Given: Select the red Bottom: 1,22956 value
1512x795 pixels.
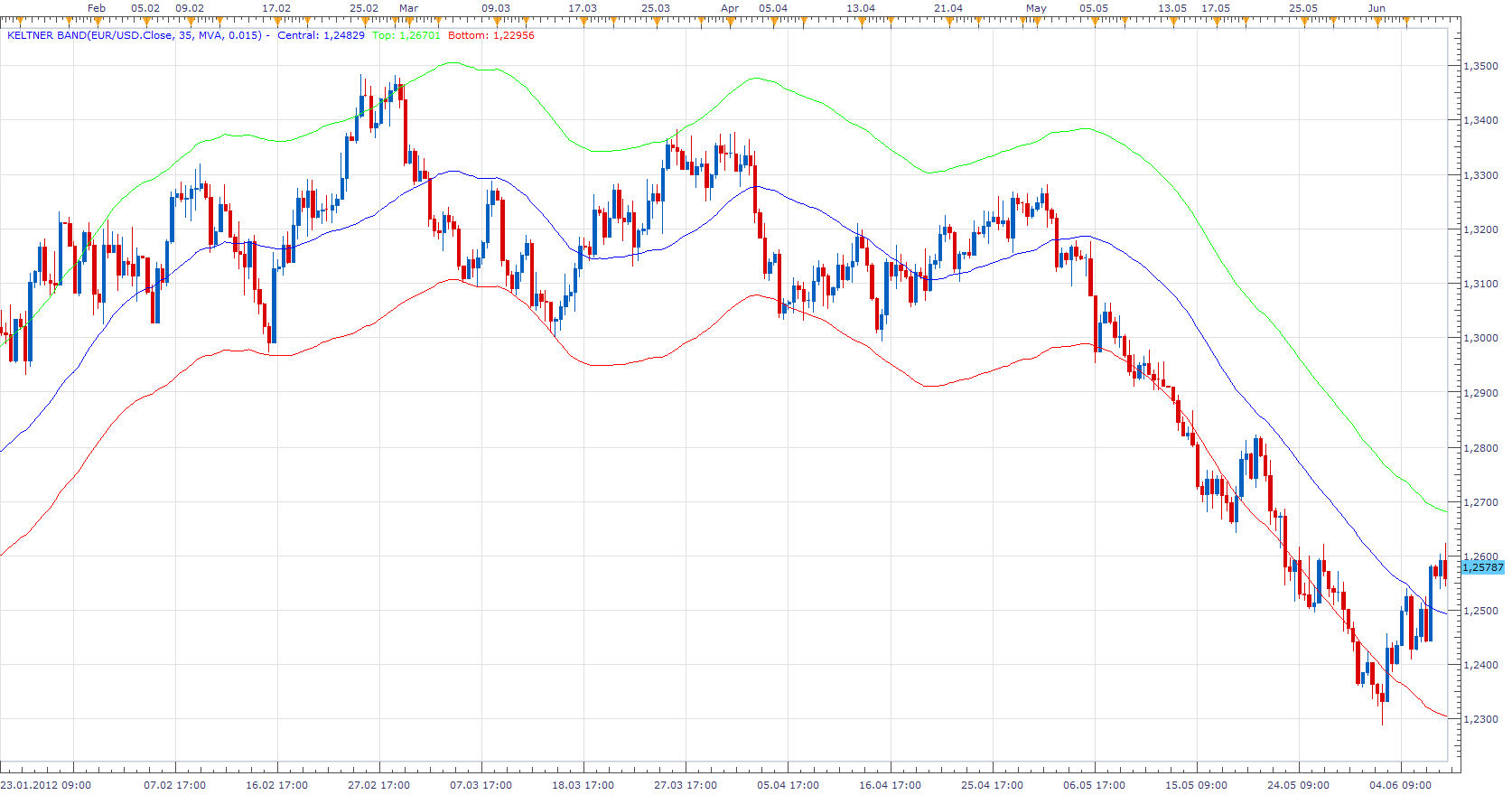Looking at the screenshot, I should pyautogui.click(x=490, y=35).
